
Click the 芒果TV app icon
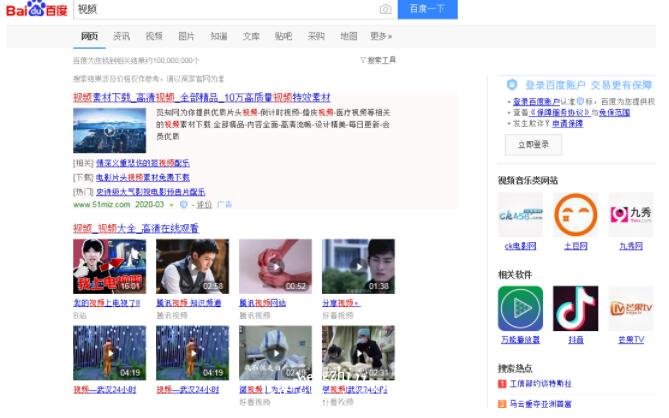coord(630,309)
